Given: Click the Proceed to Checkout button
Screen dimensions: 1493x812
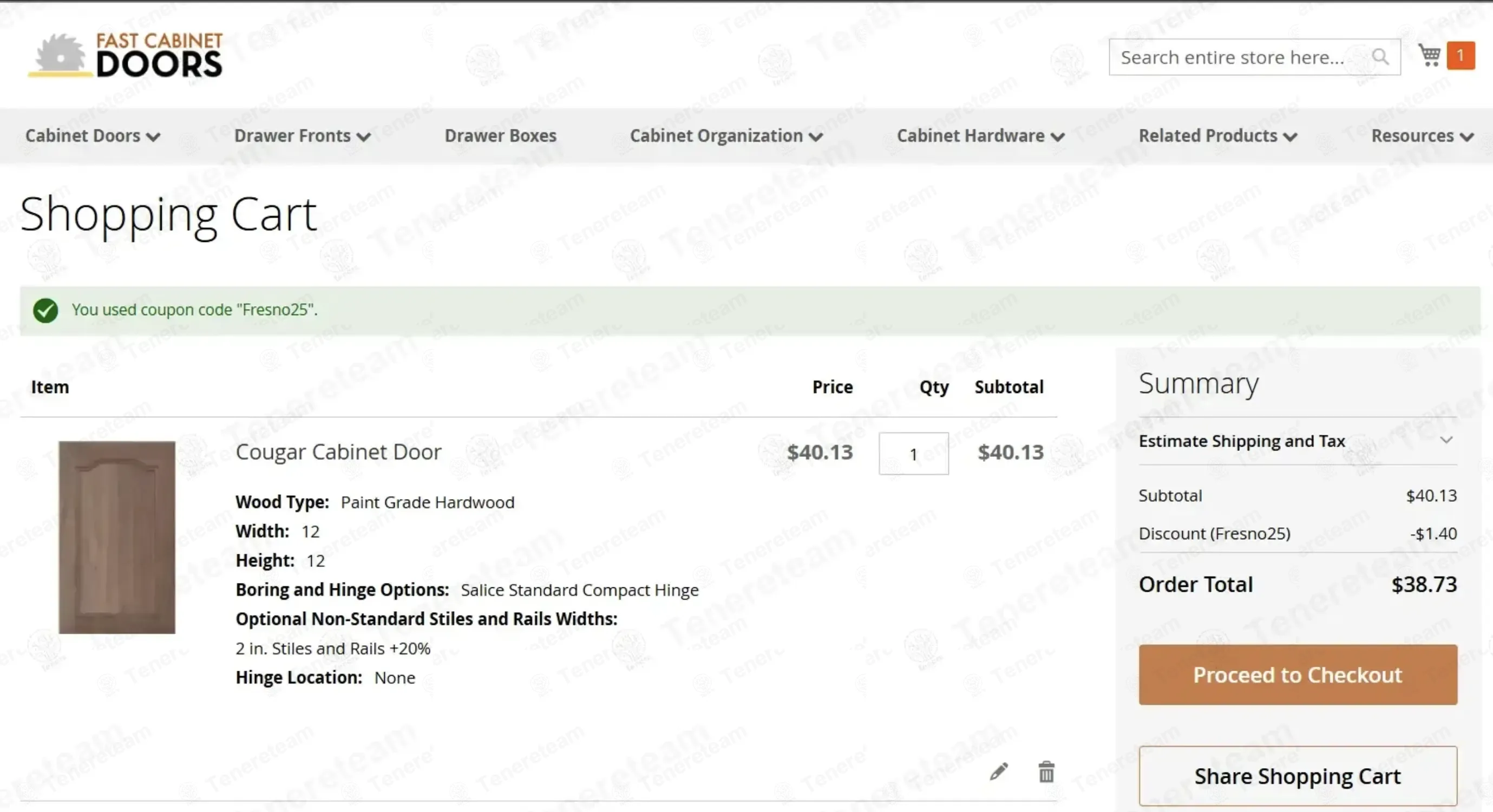Looking at the screenshot, I should (1298, 675).
